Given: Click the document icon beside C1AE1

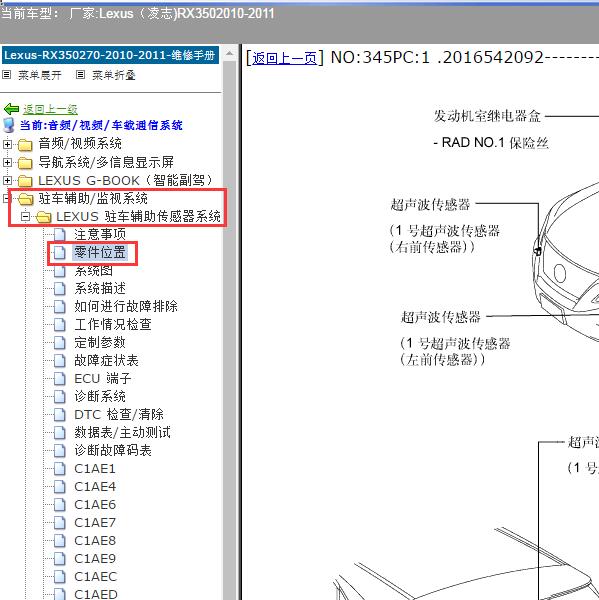Looking at the screenshot, I should point(60,468).
